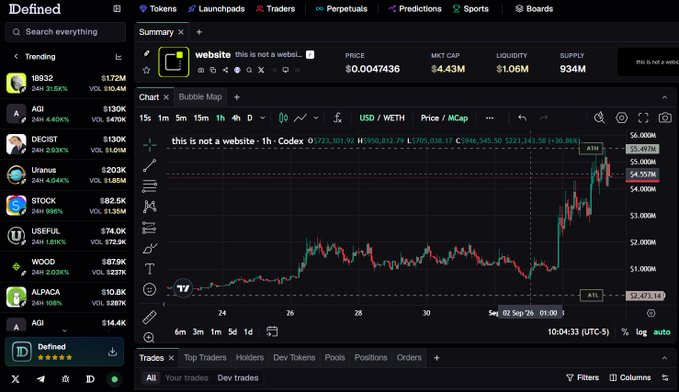679x392 pixels.
Task: Switch chart interval to 15s
Action: tap(145, 118)
